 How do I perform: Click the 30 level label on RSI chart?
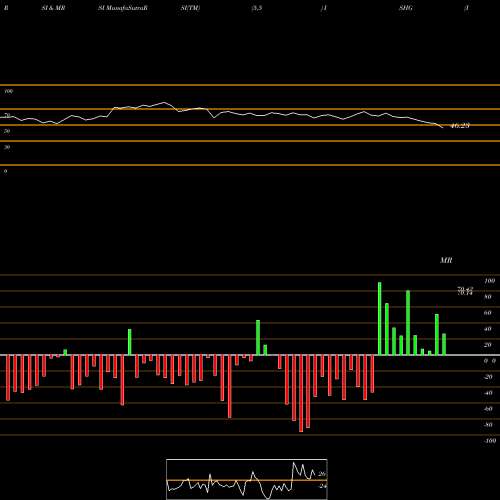coord(7,147)
